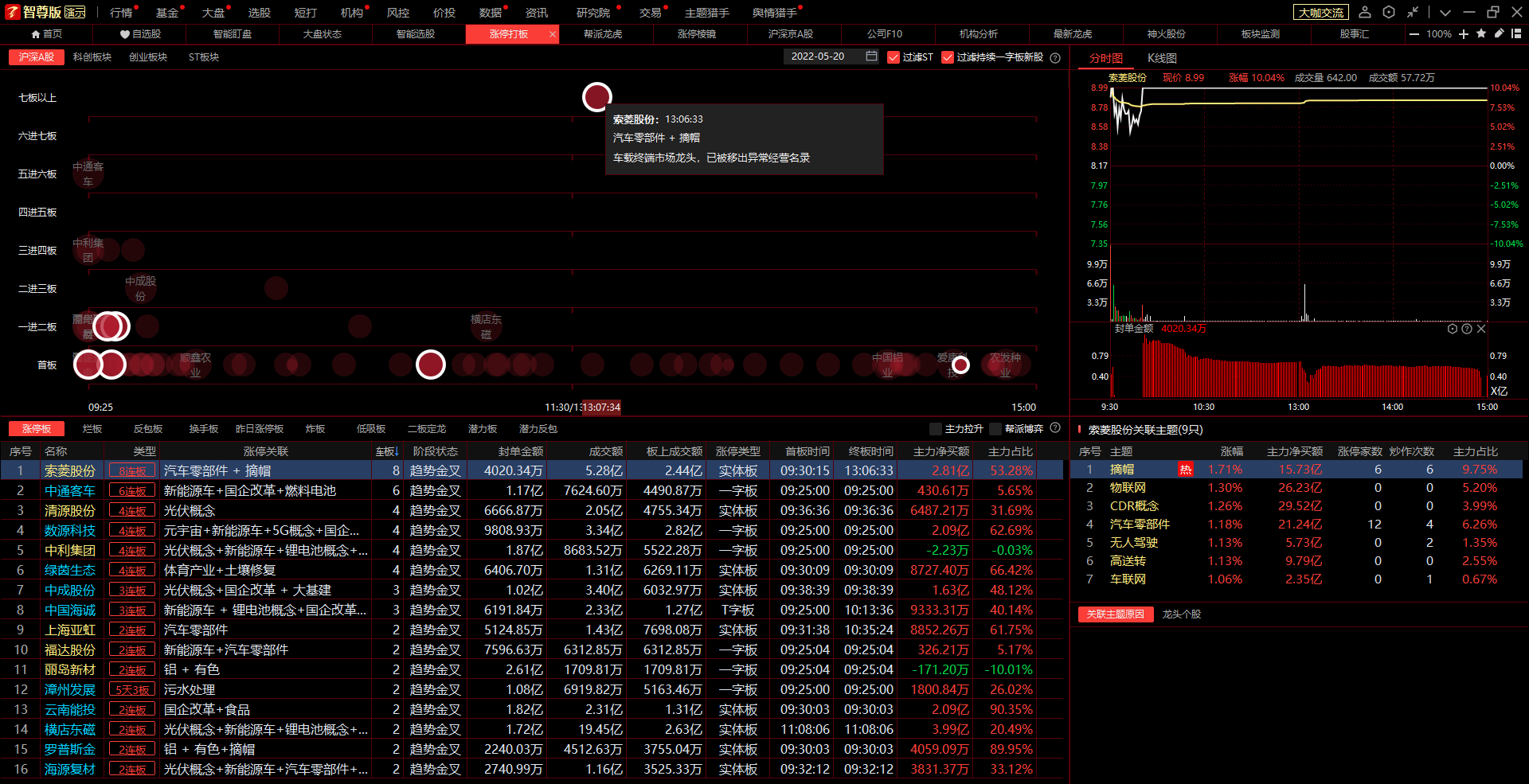Switch to the K线图 tab

[1162, 58]
